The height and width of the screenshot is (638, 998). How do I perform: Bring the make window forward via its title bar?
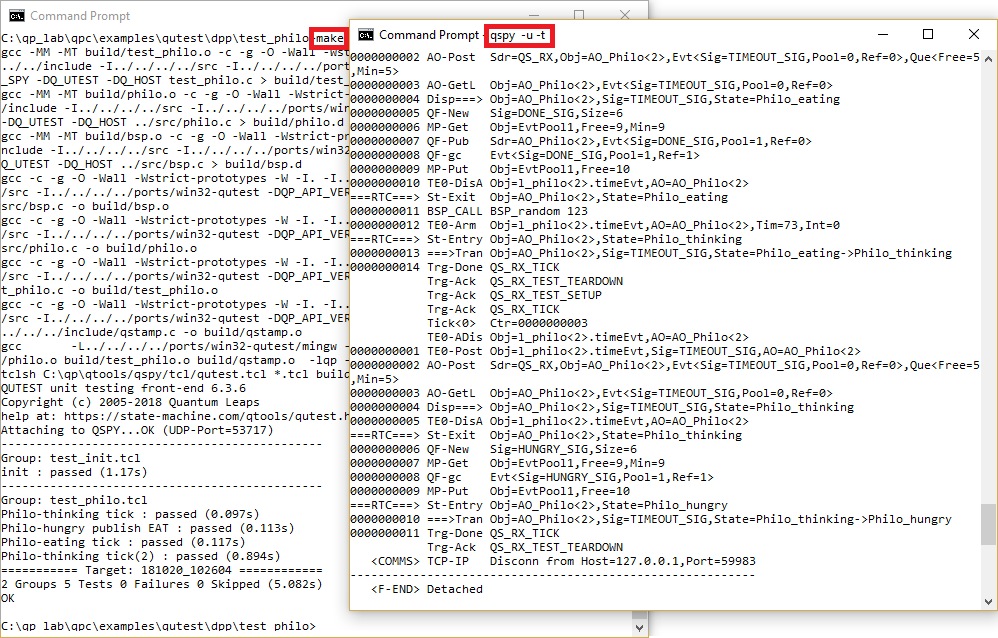[x=200, y=15]
